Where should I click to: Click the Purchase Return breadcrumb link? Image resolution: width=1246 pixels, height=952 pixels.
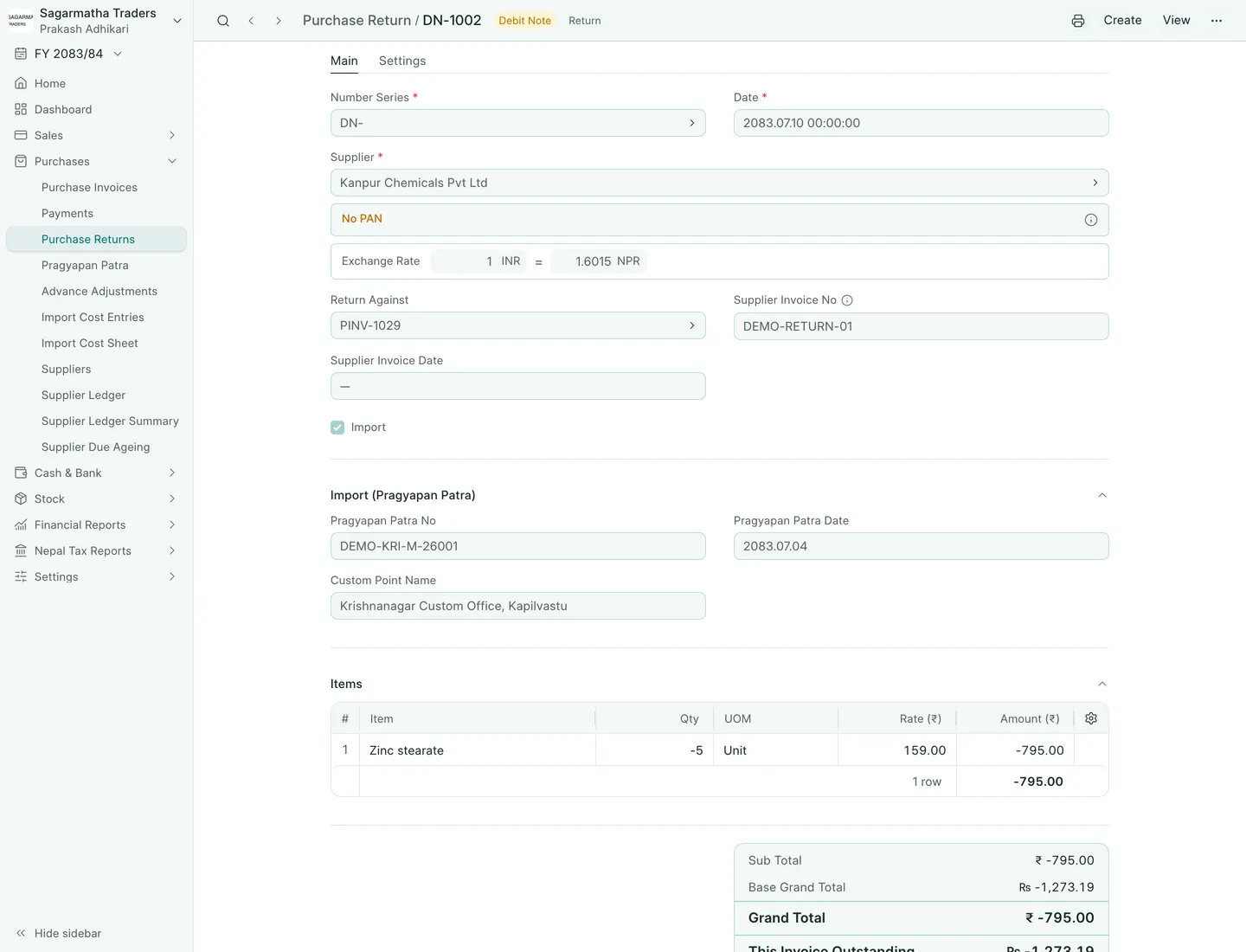tap(356, 20)
